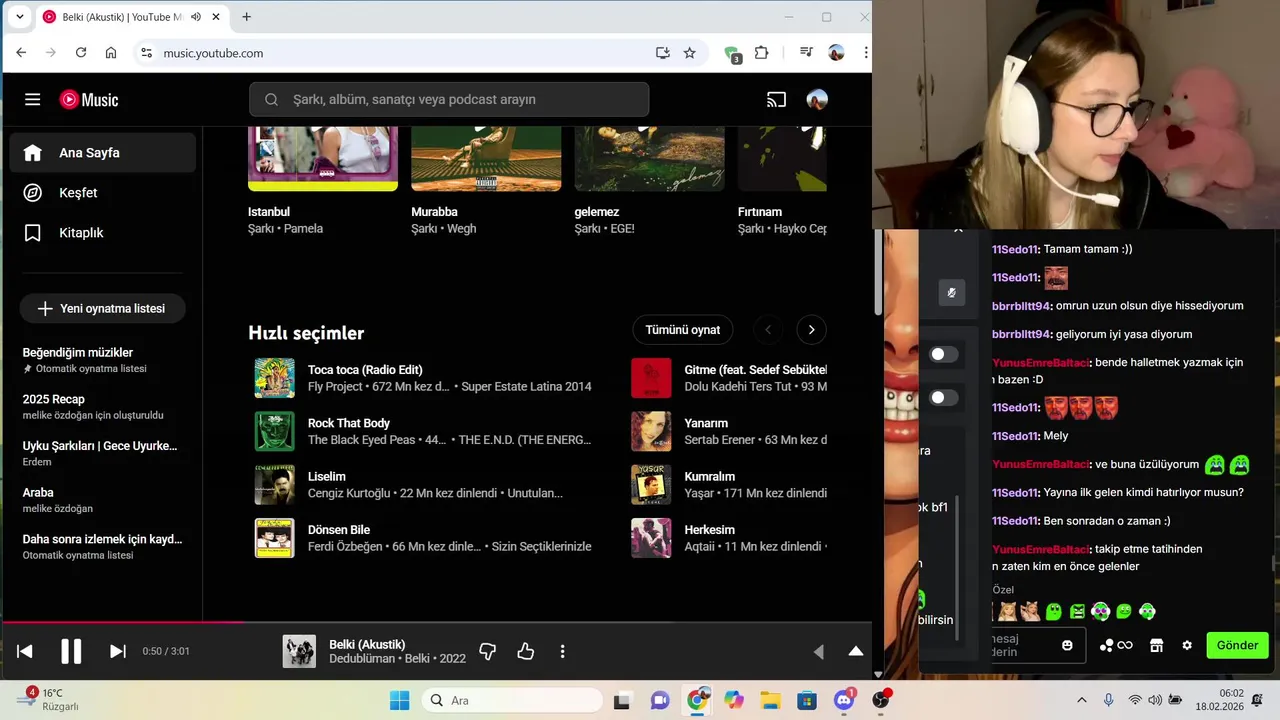1280x720 pixels.
Task: Open the volume control in player bar
Action: click(x=819, y=652)
